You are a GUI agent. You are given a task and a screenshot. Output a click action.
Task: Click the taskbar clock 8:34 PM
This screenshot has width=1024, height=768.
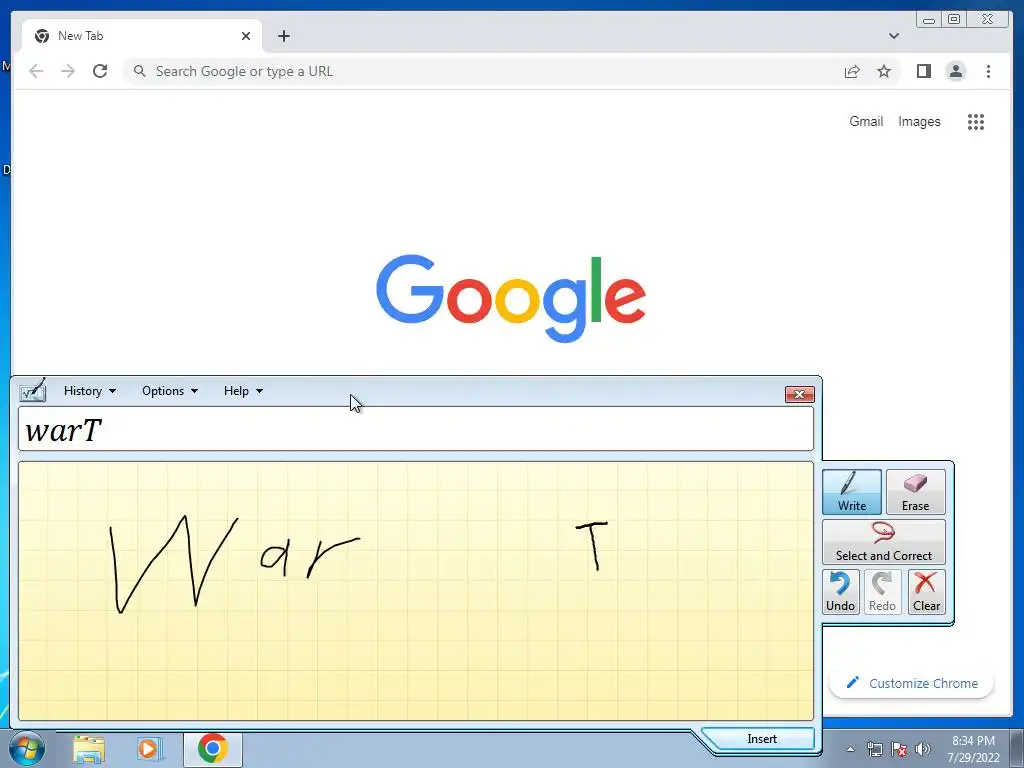(x=973, y=749)
